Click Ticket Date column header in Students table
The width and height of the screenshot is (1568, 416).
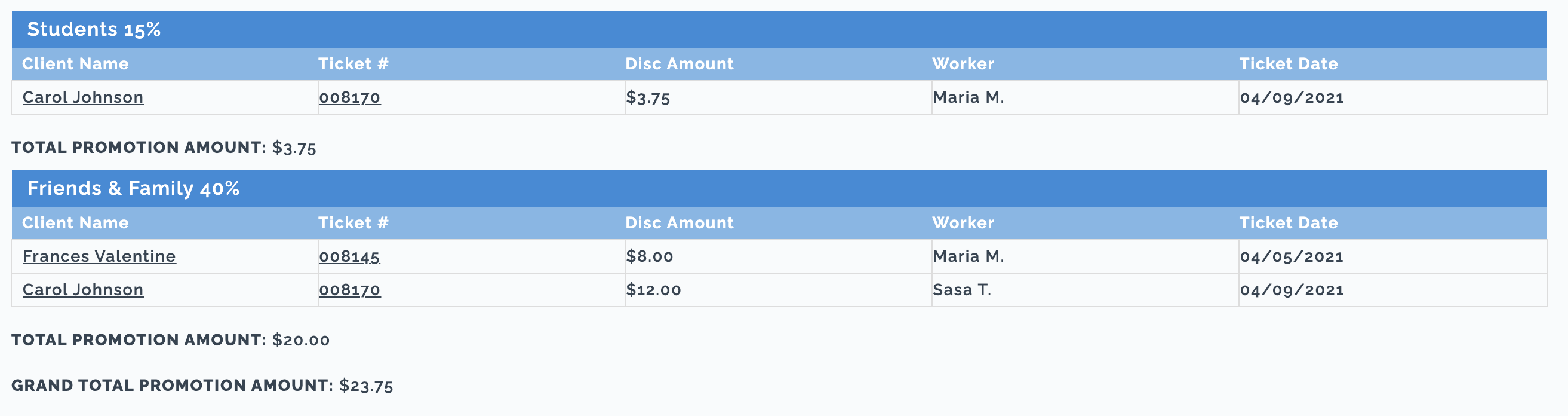tap(1289, 64)
